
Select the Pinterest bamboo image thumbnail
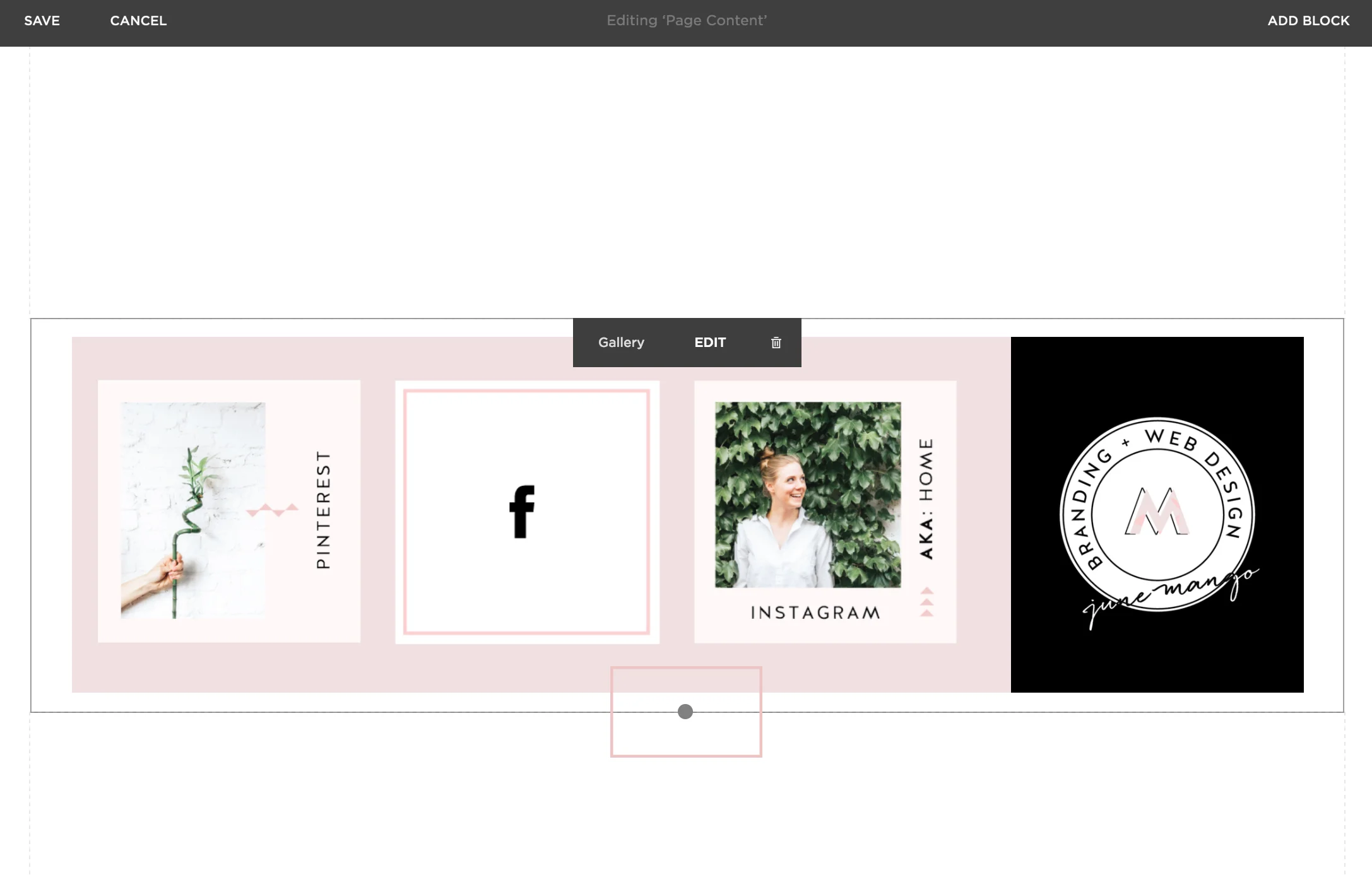pyautogui.click(x=192, y=512)
